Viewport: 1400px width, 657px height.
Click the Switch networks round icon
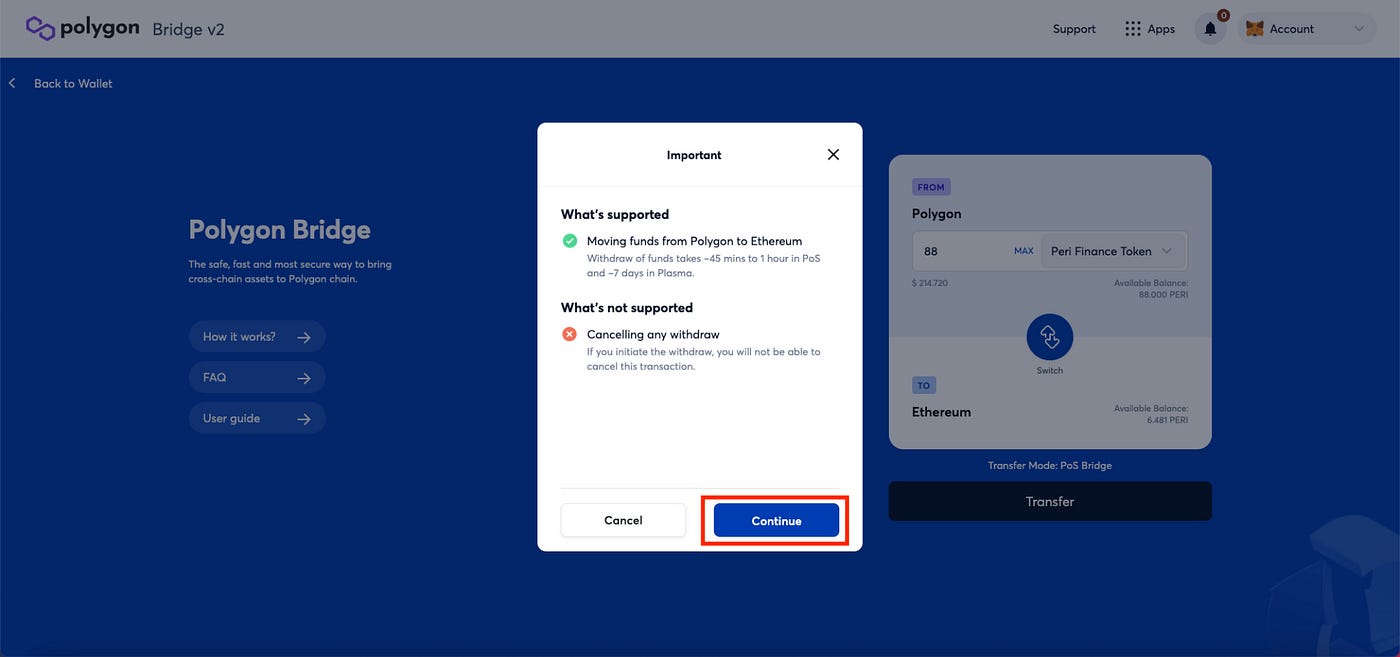[1050, 337]
